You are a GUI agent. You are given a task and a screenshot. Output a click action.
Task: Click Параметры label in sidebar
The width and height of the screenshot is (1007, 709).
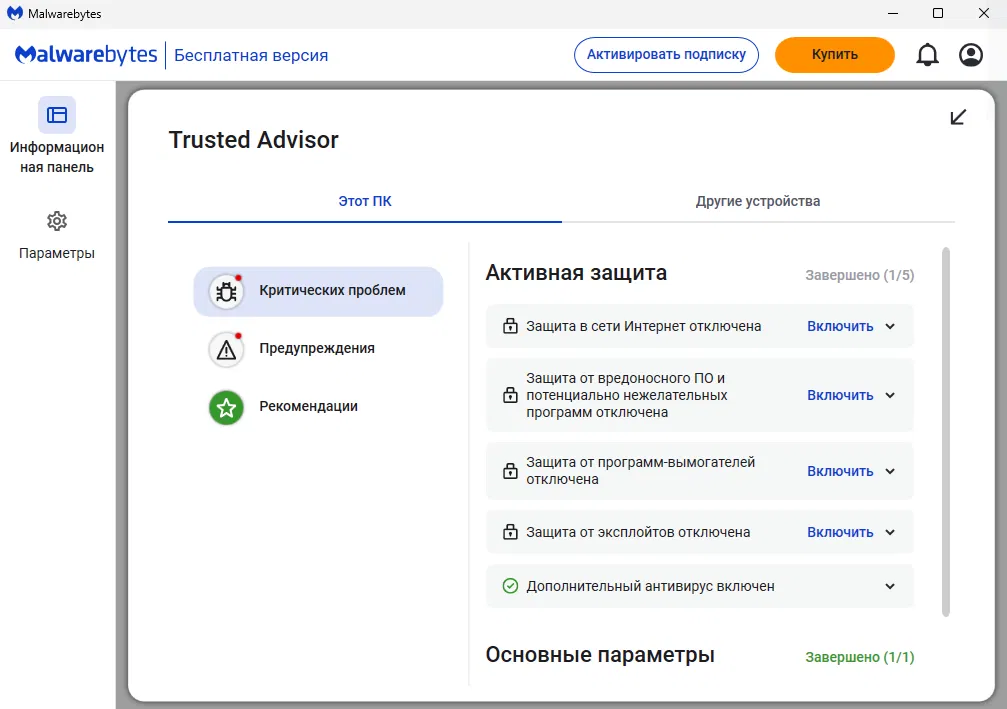click(x=57, y=253)
